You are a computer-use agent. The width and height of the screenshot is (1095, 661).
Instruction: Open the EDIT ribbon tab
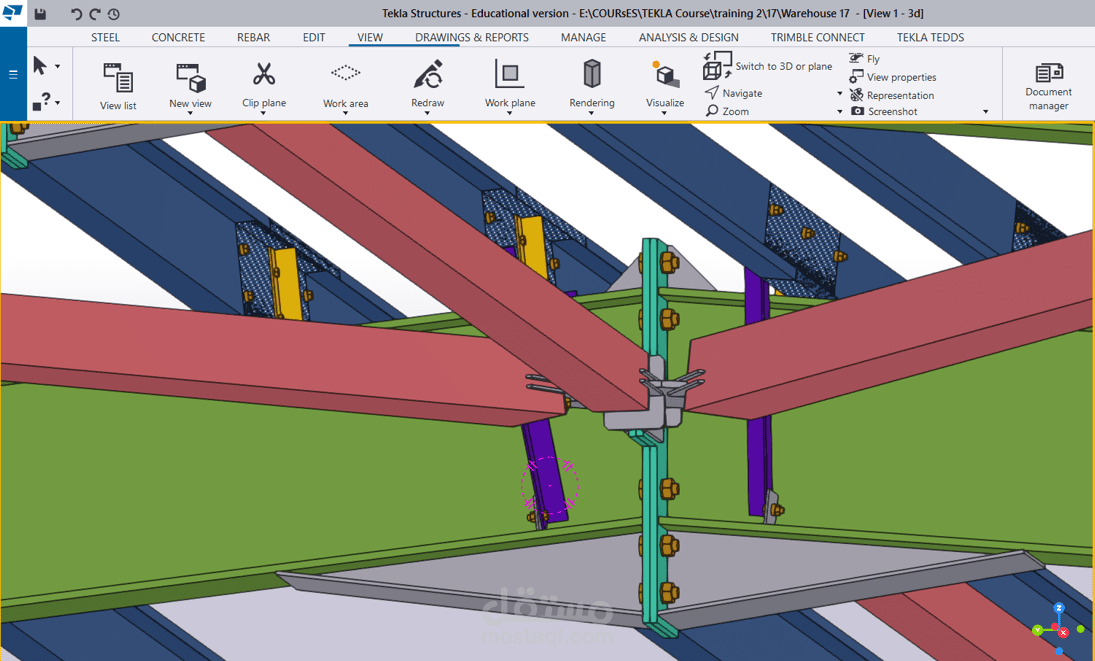pyautogui.click(x=314, y=38)
